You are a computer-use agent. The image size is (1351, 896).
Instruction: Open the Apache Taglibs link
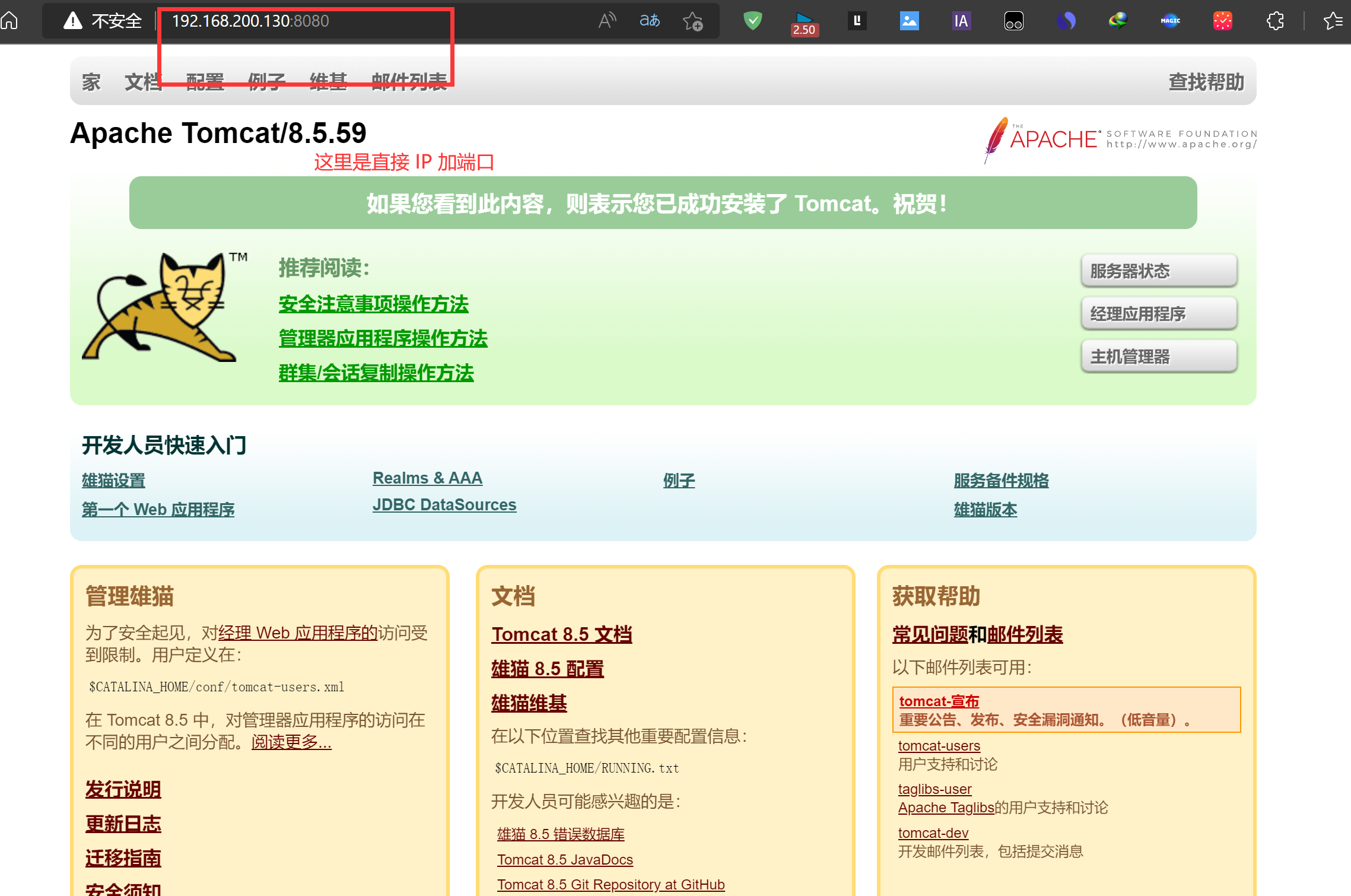coord(946,807)
